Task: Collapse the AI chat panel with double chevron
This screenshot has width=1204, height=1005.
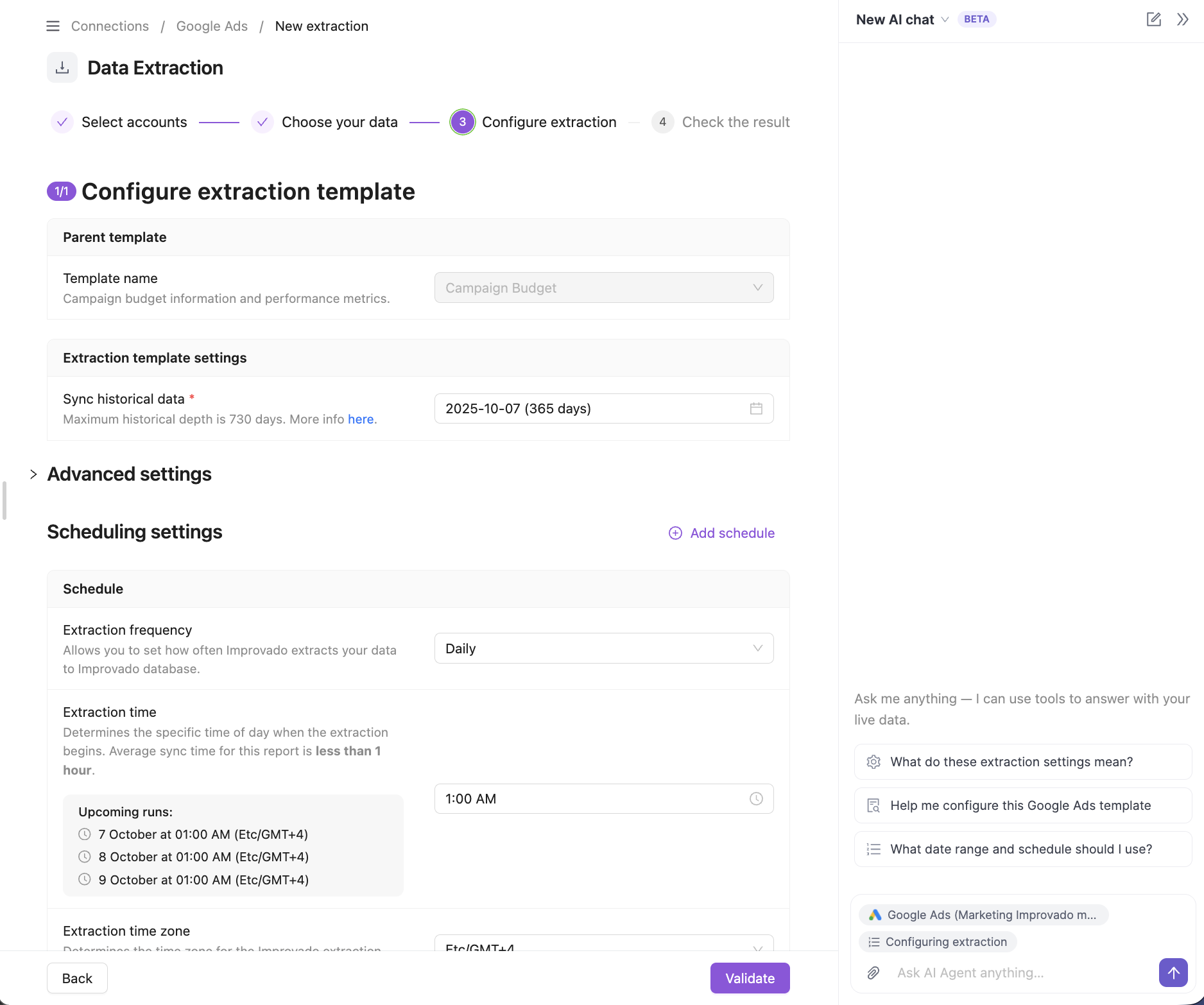Action: pyautogui.click(x=1183, y=19)
